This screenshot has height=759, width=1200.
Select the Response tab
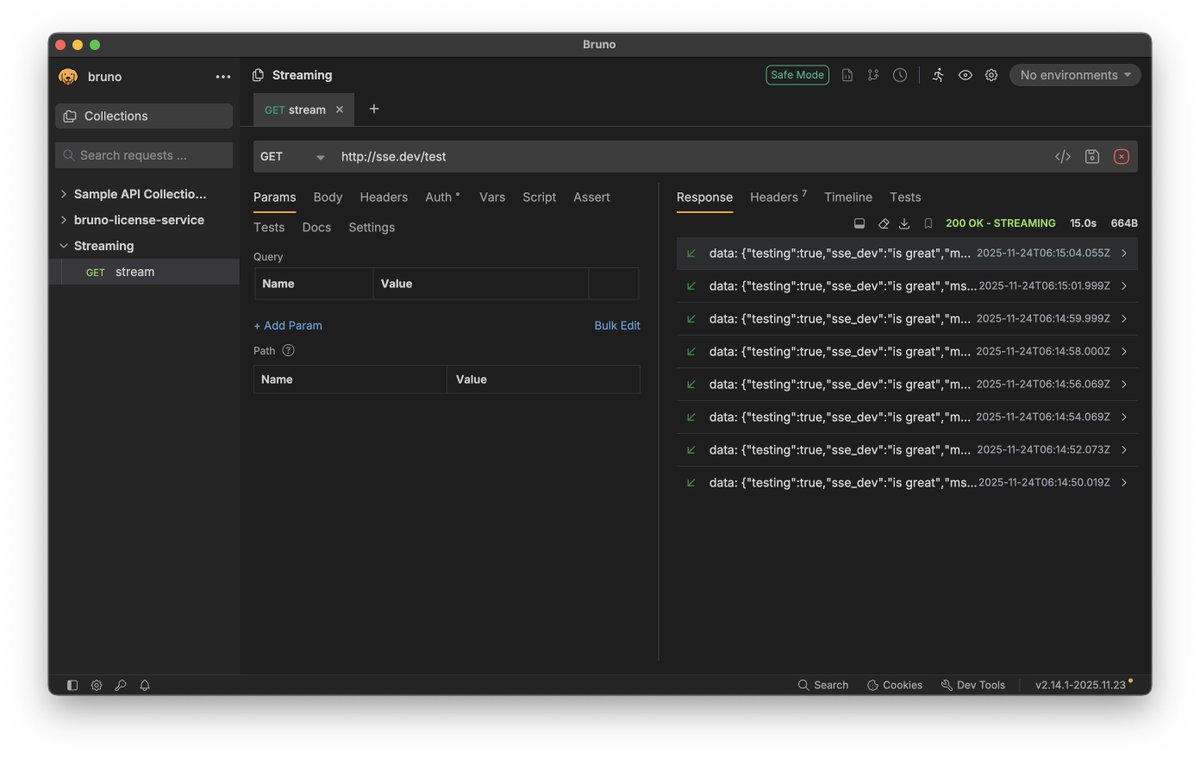click(705, 197)
